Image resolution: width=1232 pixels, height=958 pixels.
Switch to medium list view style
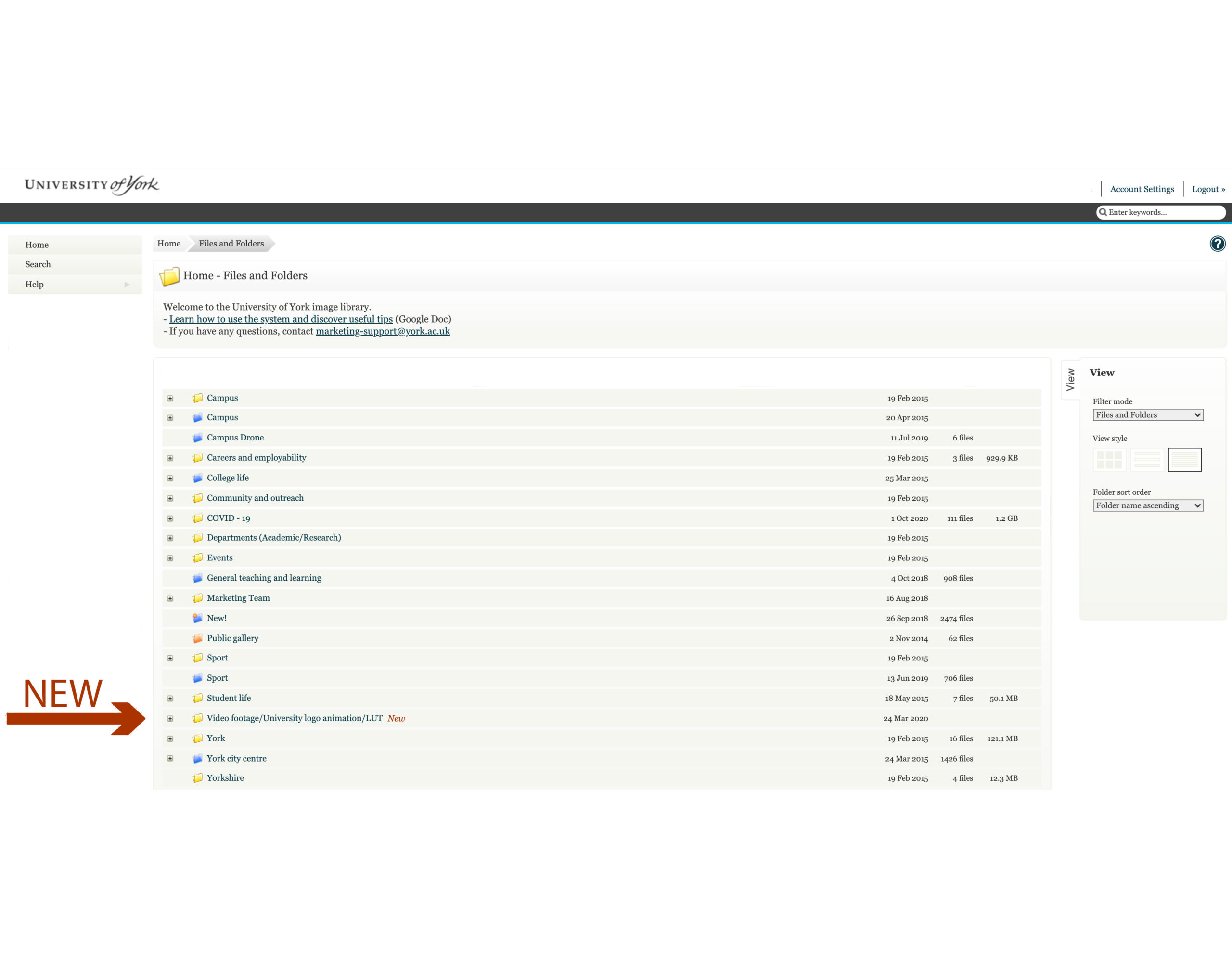[1147, 460]
